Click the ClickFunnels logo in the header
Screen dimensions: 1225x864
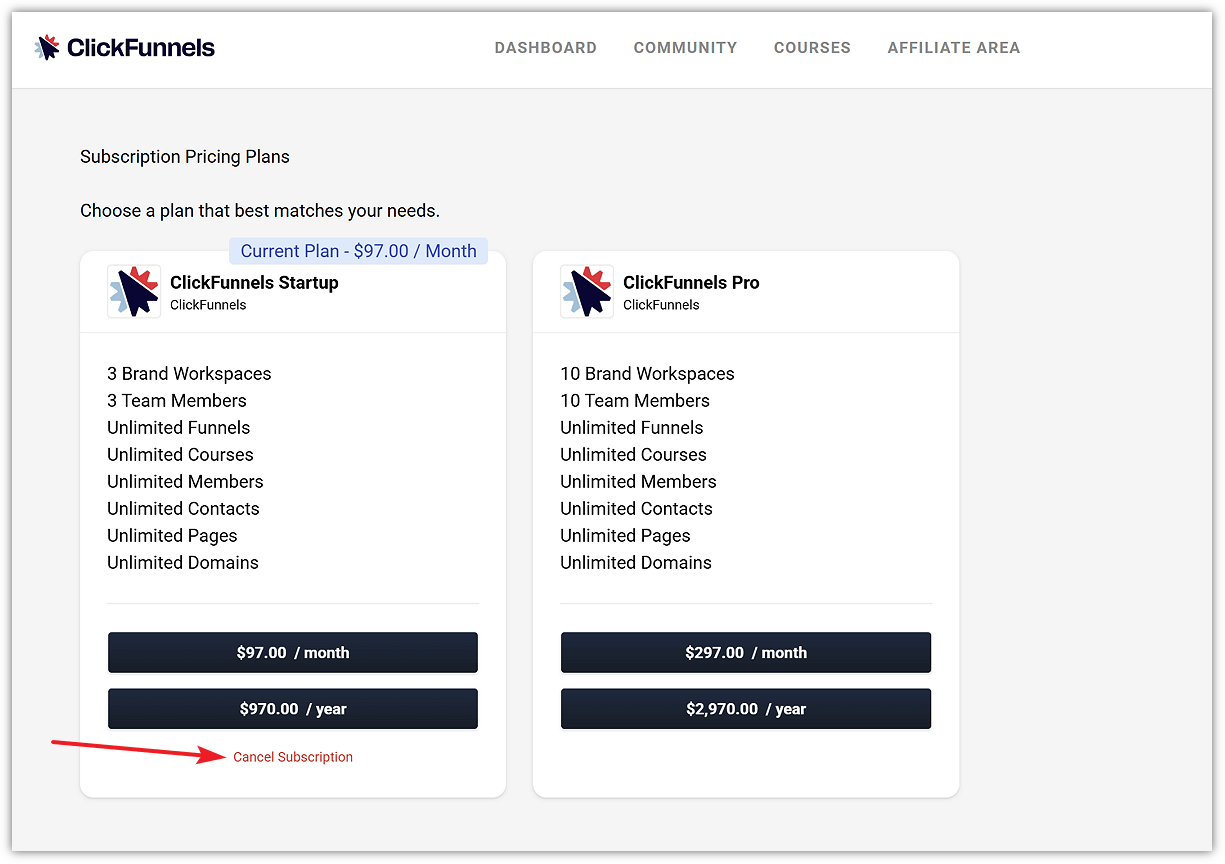[123, 46]
